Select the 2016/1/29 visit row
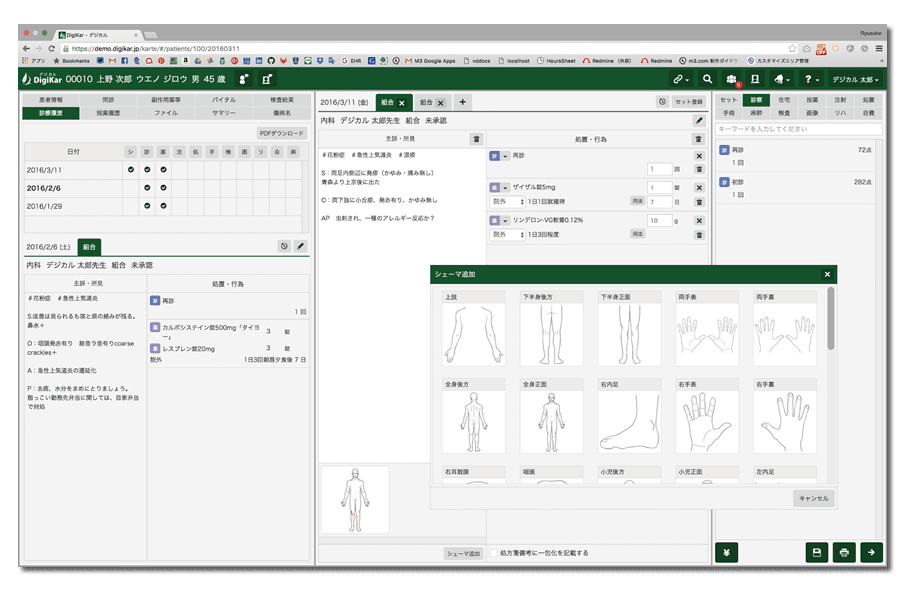The image size is (912, 589). [163, 206]
